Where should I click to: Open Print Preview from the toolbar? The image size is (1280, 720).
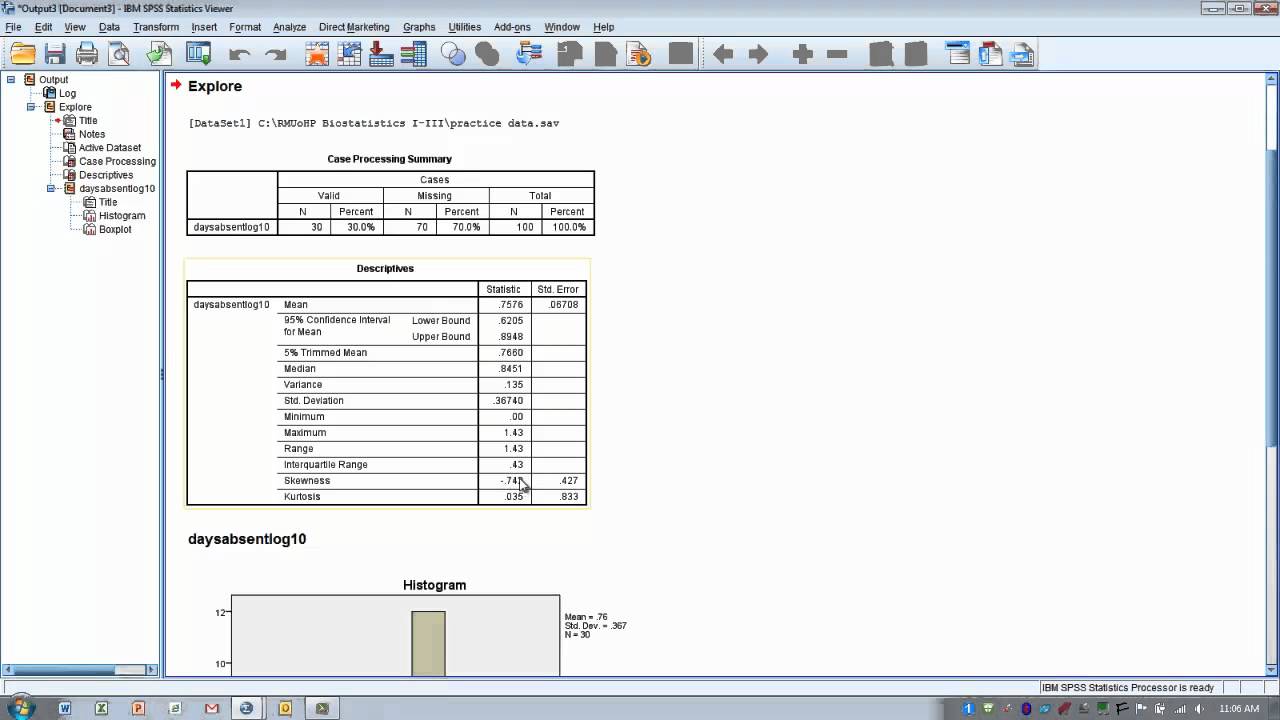[x=120, y=54]
